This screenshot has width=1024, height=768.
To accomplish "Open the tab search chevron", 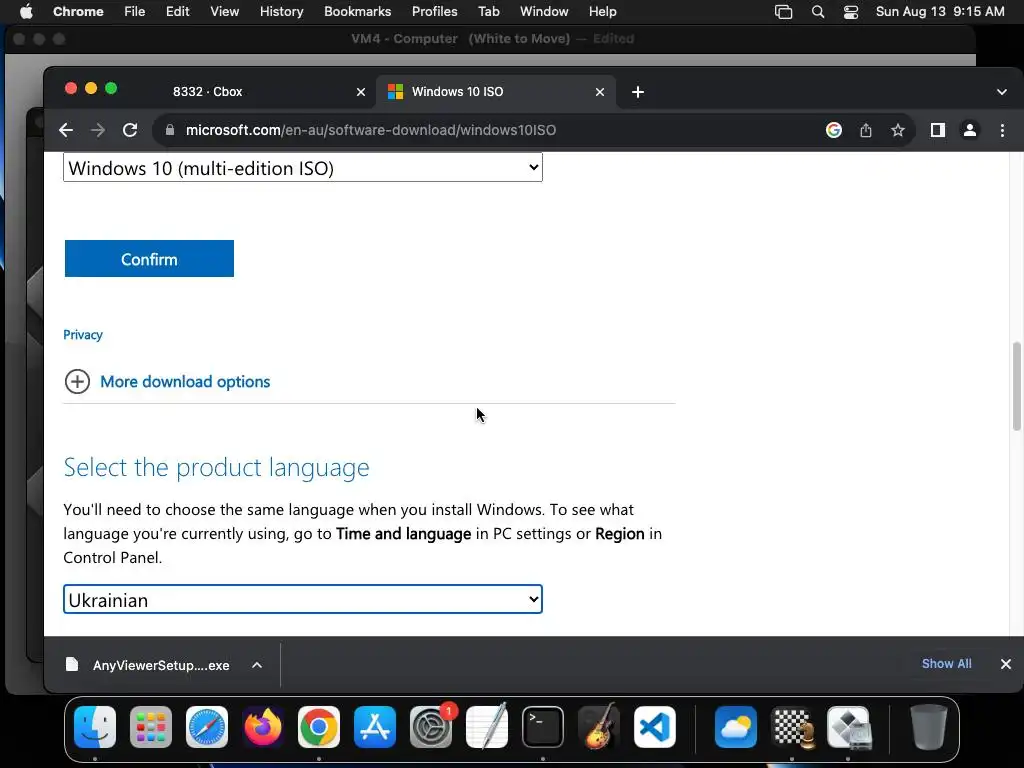I will (x=1002, y=92).
